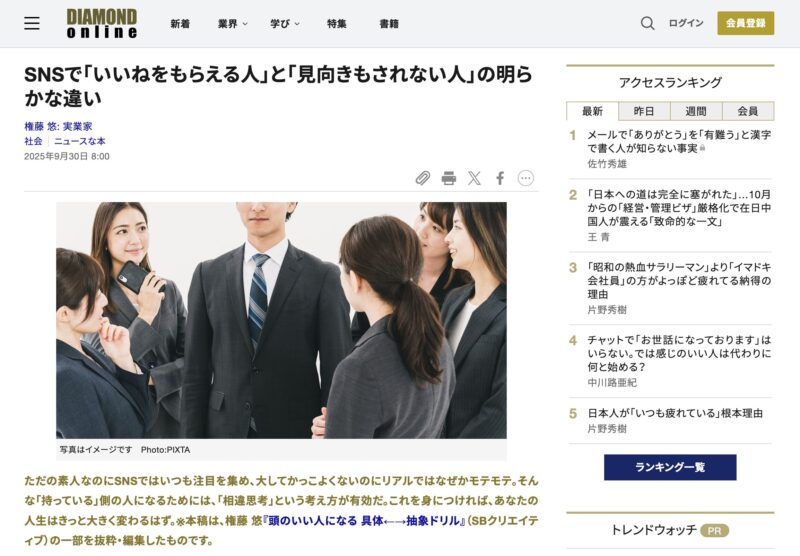Click the paperclip clip-article icon
The width and height of the screenshot is (800, 556).
tap(423, 178)
